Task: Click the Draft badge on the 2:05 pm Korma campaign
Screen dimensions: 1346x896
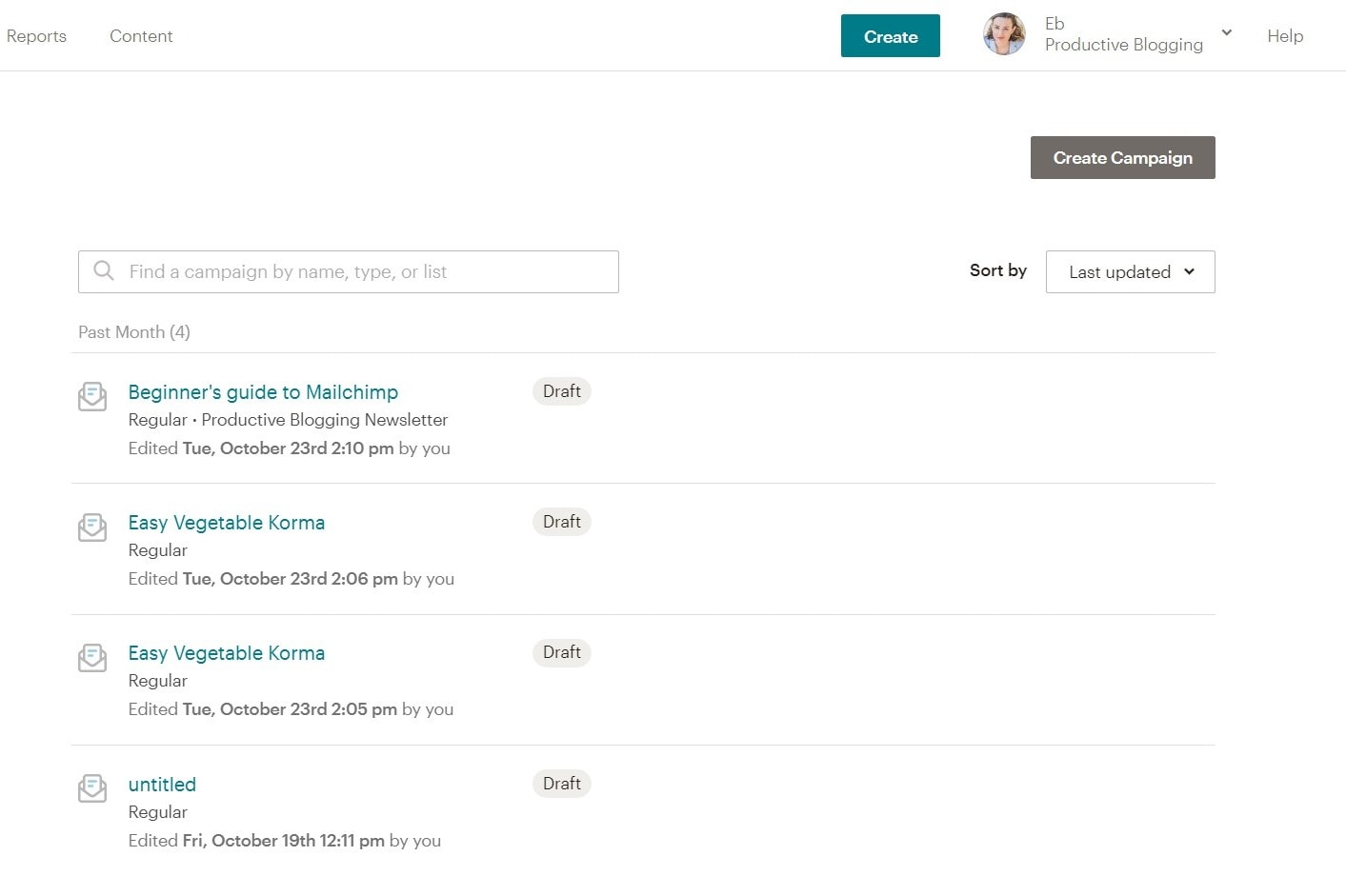Action: 562,652
